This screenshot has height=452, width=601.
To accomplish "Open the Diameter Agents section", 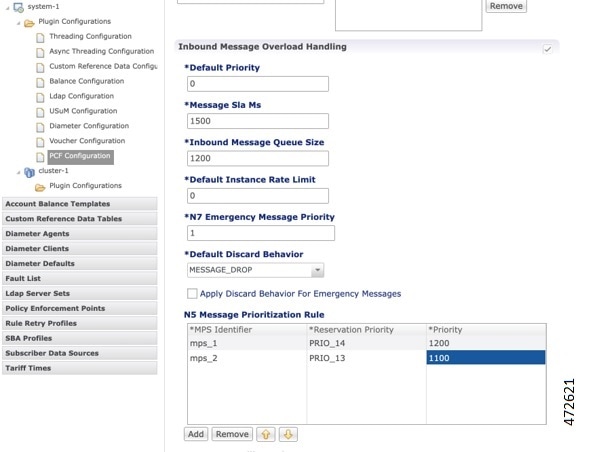I will pyautogui.click(x=36, y=233).
